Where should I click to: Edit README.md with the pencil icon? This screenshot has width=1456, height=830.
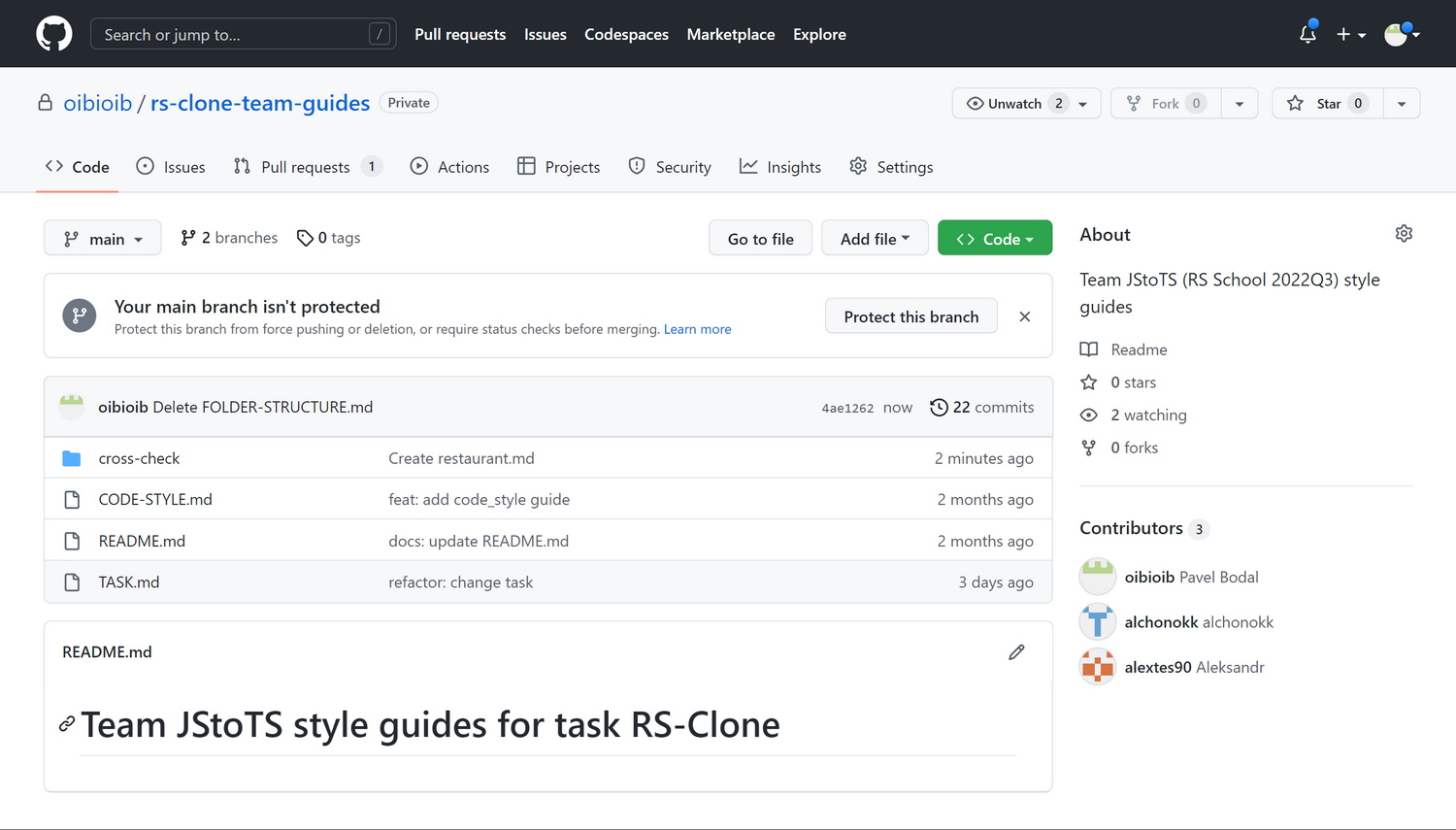[x=1016, y=652]
